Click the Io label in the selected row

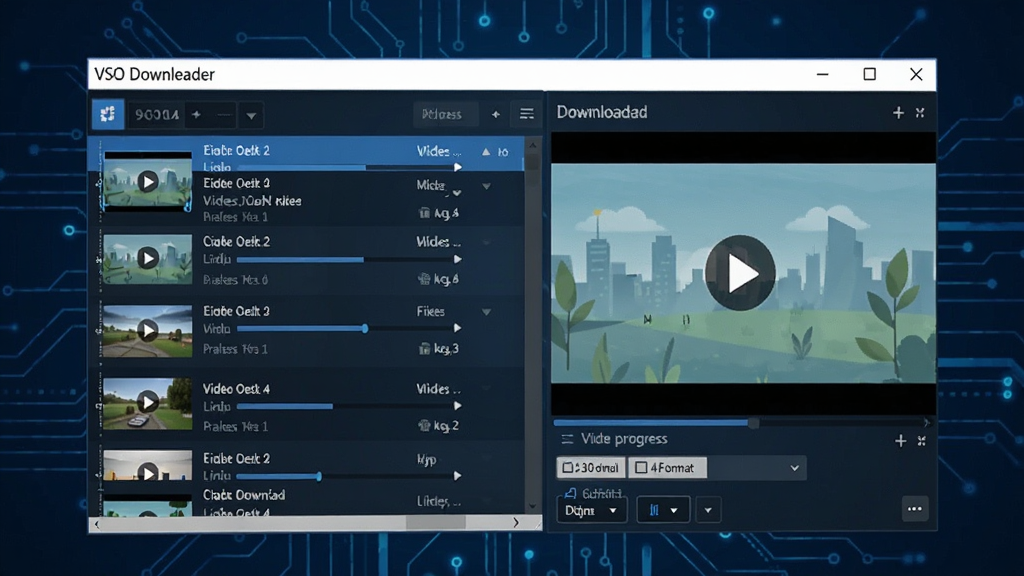[502, 152]
